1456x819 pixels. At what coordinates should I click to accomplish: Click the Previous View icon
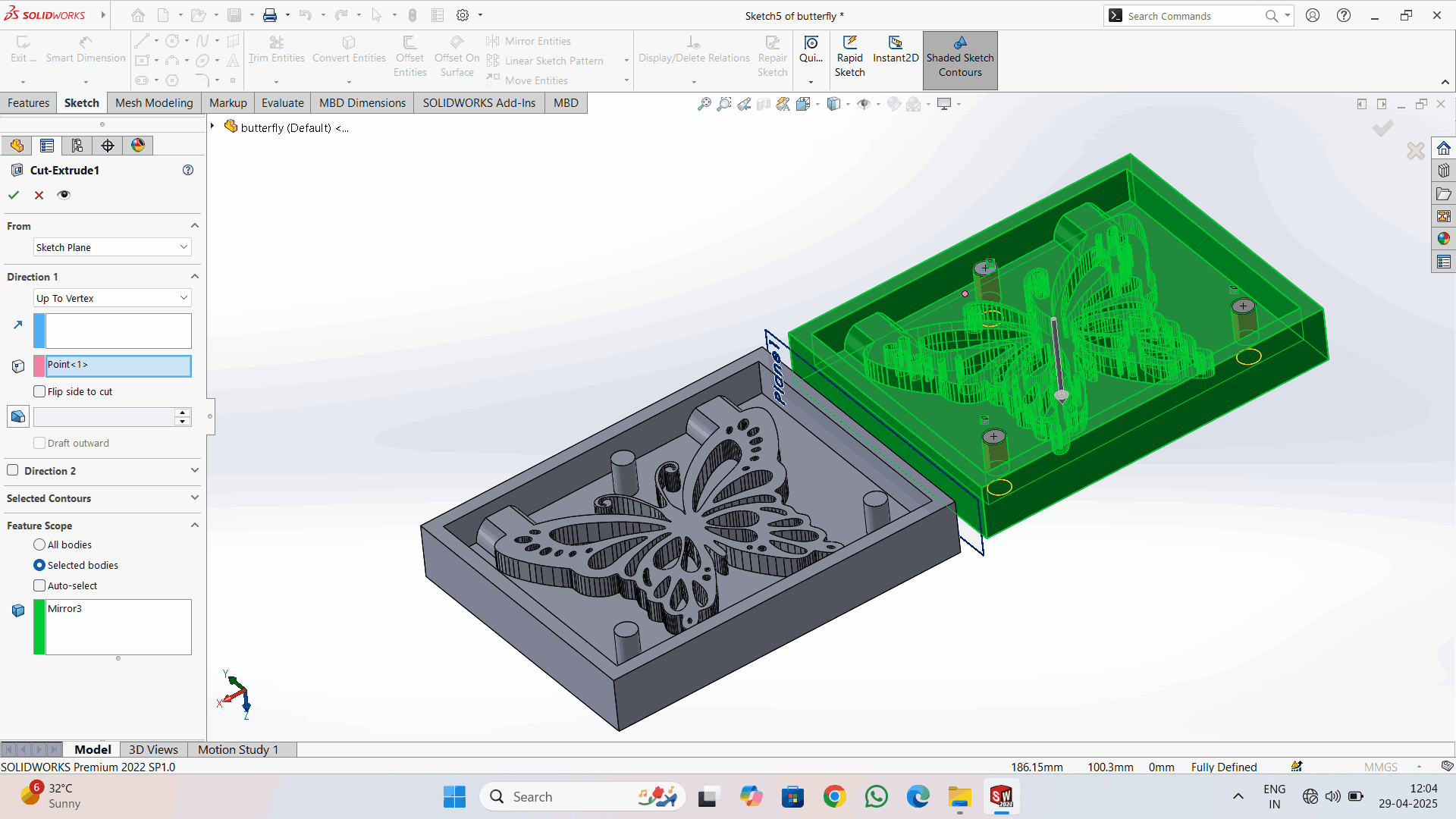744,104
